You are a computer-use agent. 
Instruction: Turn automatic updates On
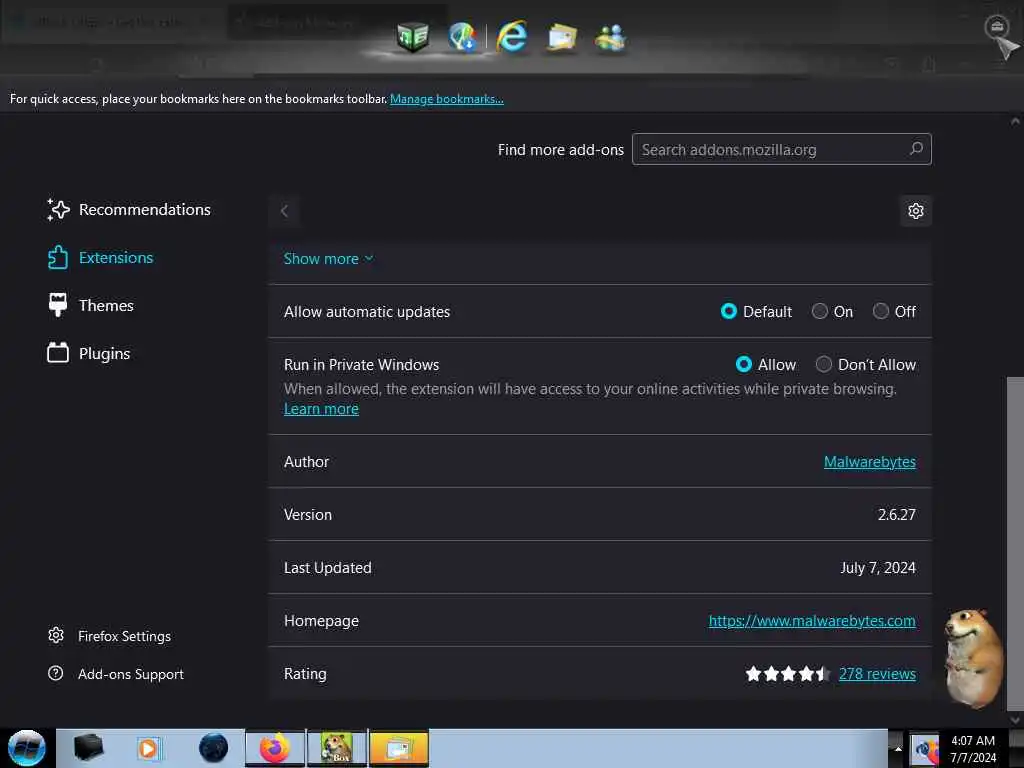click(x=820, y=312)
